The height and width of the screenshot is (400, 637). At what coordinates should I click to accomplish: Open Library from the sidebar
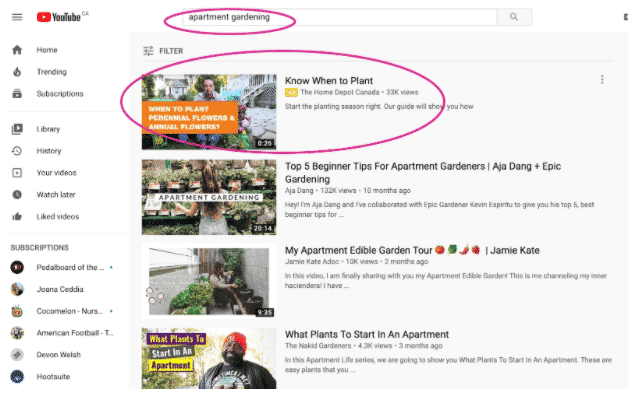click(49, 129)
